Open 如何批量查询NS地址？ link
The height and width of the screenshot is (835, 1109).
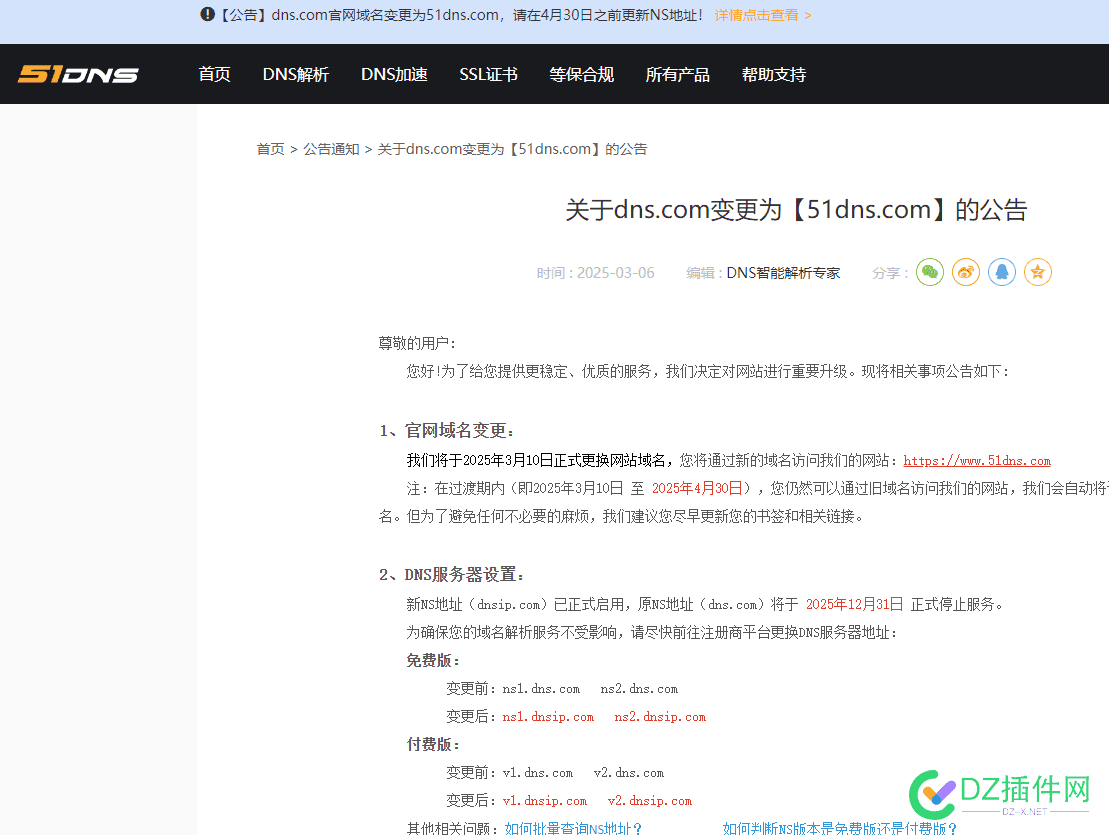(574, 828)
